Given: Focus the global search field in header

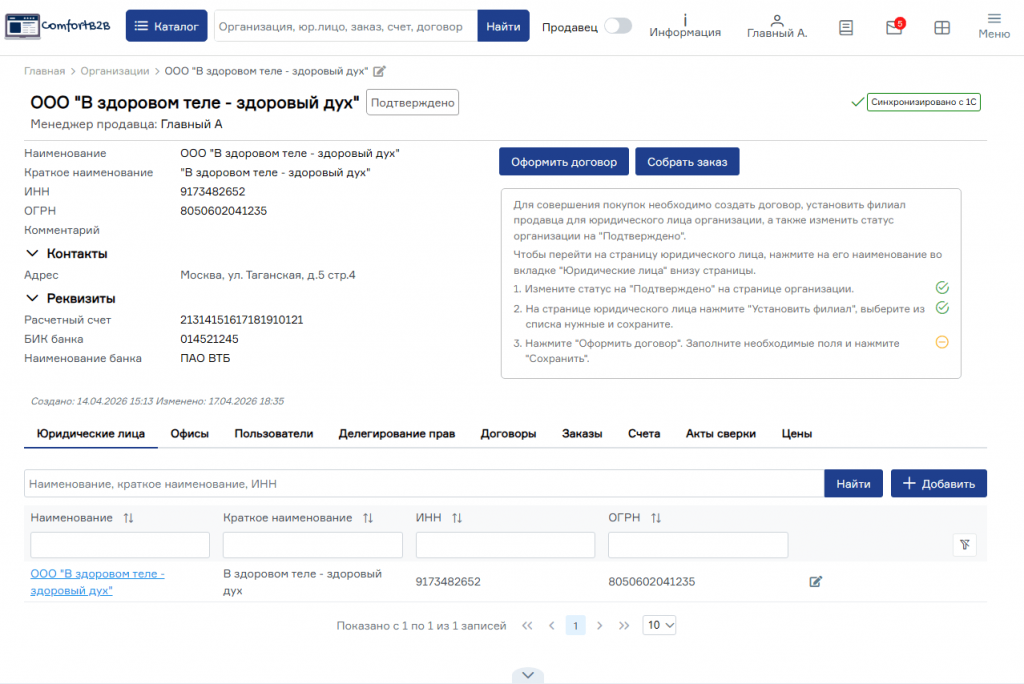Looking at the screenshot, I should point(345,26).
